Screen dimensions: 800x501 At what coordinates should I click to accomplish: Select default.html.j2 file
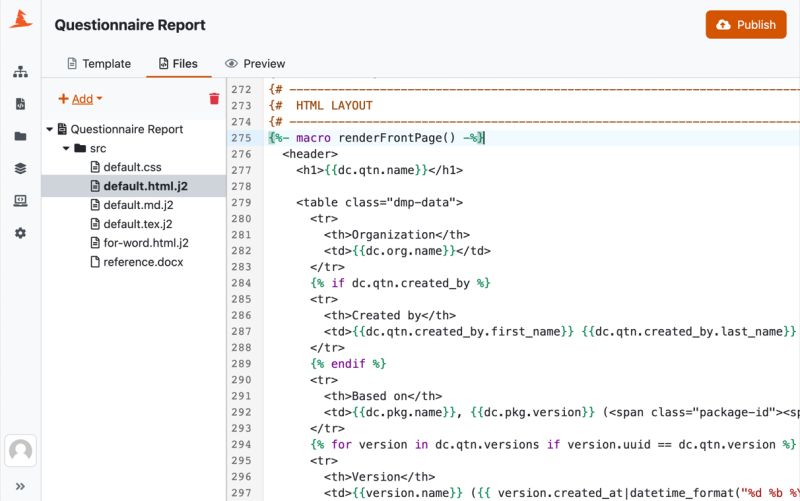point(139,186)
